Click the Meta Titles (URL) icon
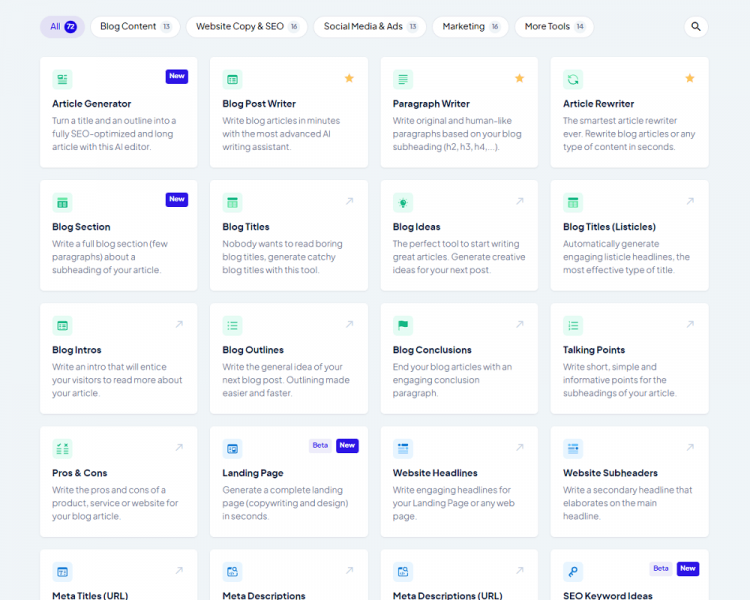 tap(62, 572)
